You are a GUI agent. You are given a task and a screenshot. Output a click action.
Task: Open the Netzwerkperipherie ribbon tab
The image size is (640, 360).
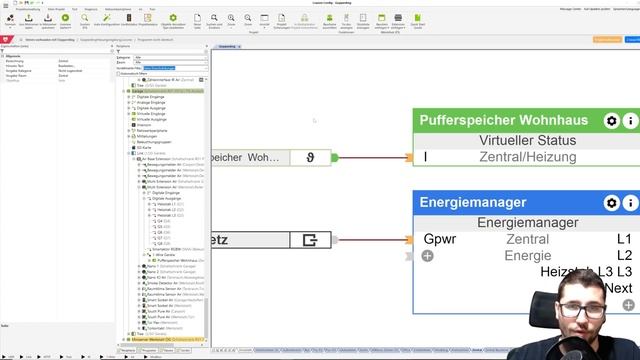pos(118,9)
